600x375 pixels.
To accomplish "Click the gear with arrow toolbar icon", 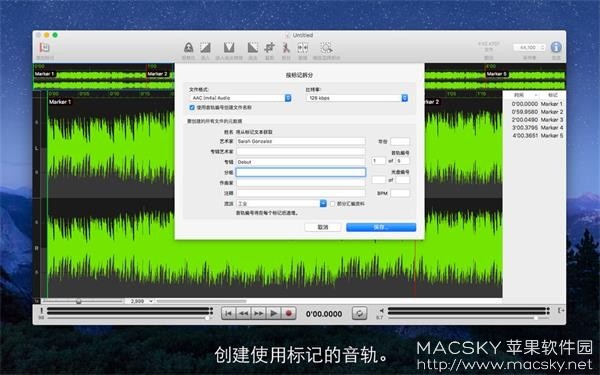I will [x=326, y=47].
